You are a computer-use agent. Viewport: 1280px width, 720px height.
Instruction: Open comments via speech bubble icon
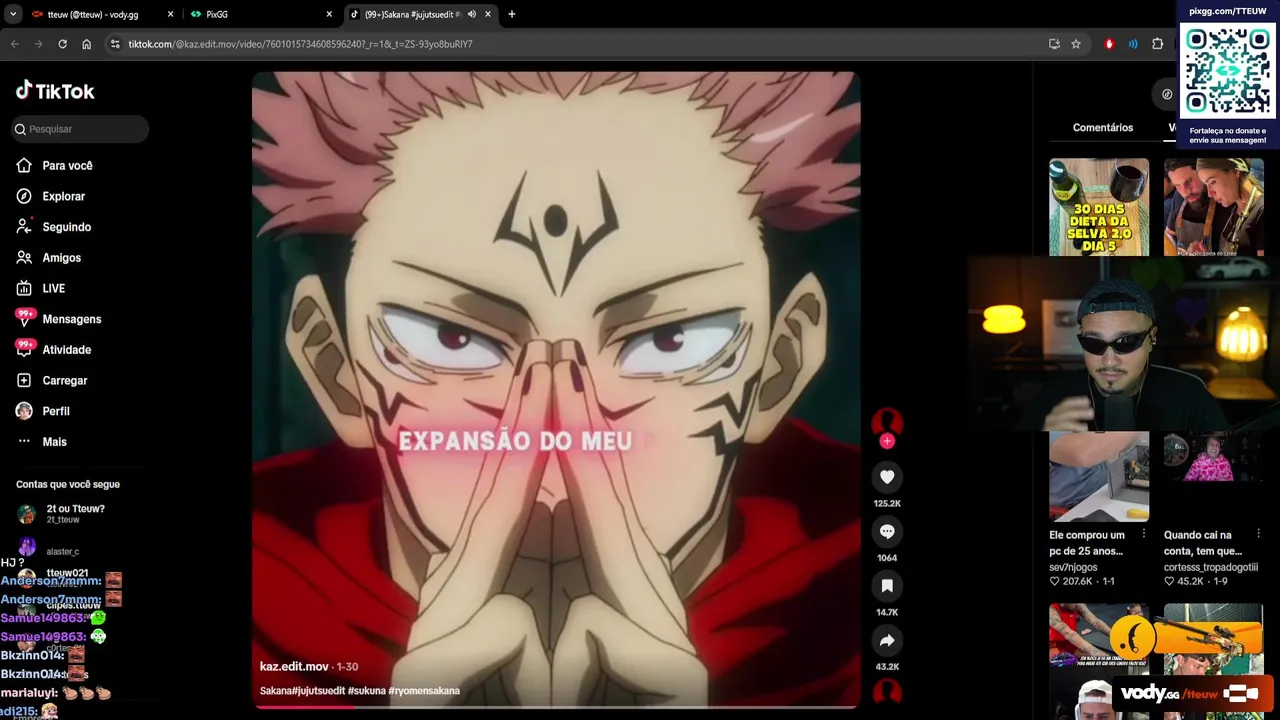[x=887, y=531]
